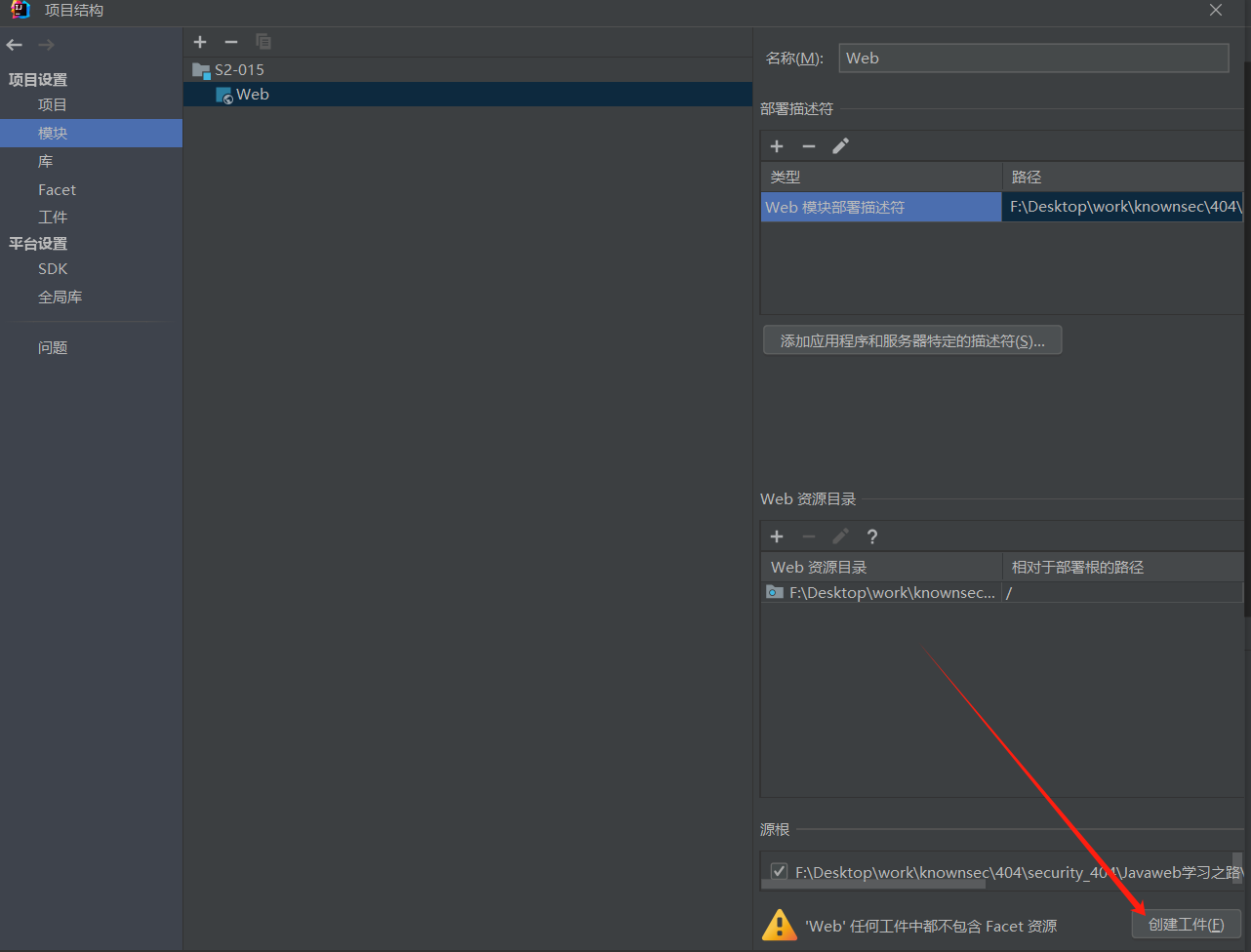Open Facet settings page
Viewport: 1251px width, 952px height.
(x=57, y=189)
